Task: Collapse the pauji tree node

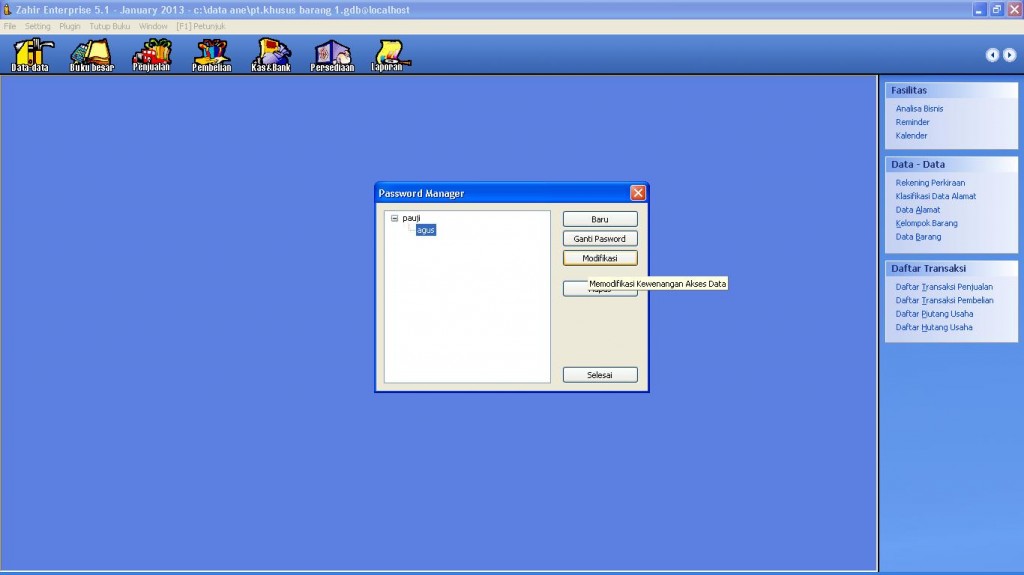Action: coord(394,218)
